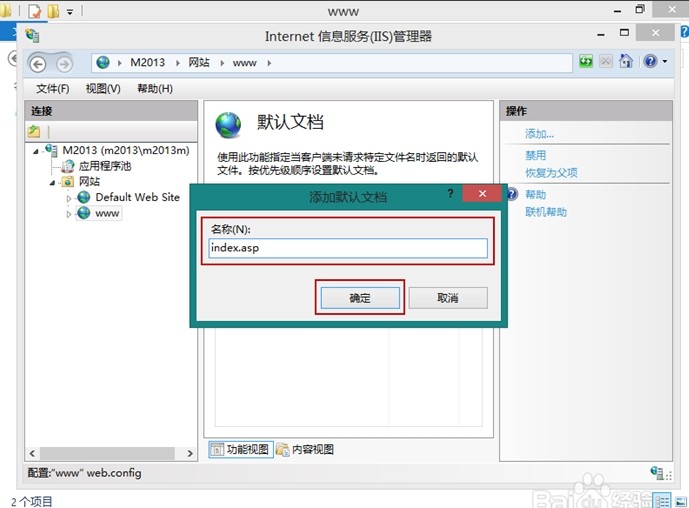The image size is (689, 508).
Task: Click the connections panel scrollbar right arrow
Action: click(x=190, y=453)
